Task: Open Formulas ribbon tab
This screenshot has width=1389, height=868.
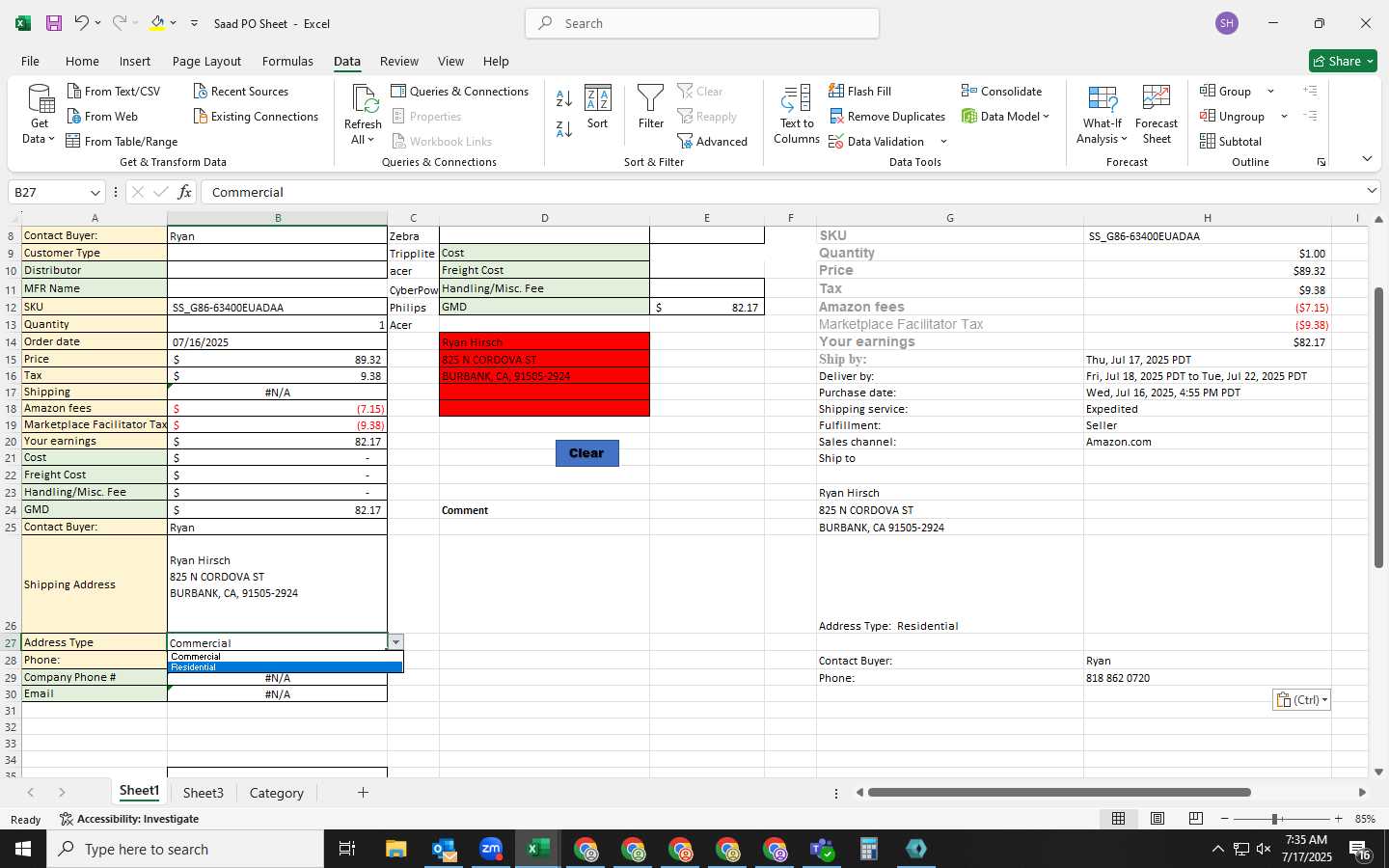Action: click(x=287, y=61)
